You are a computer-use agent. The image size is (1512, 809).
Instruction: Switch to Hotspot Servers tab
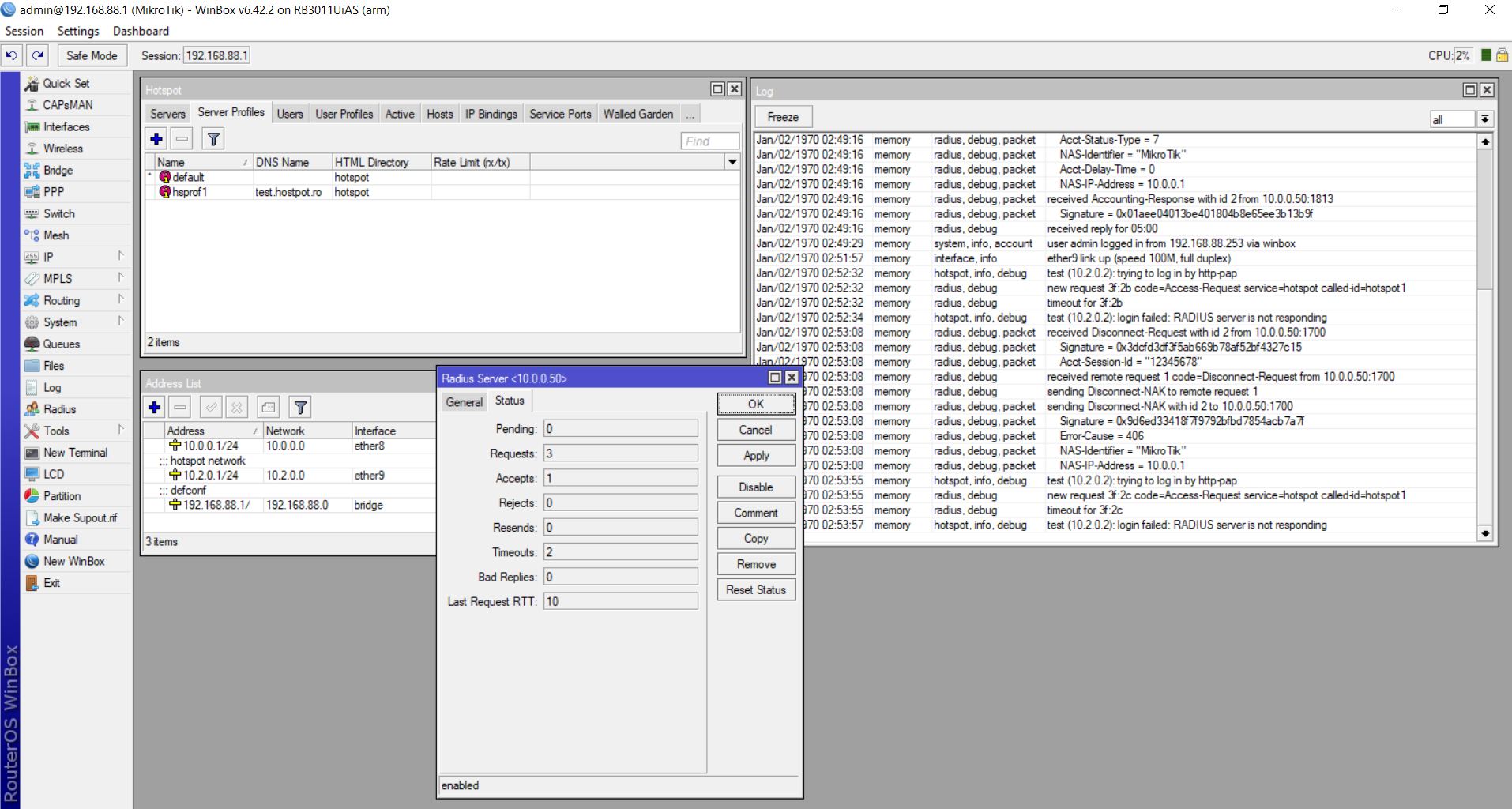point(167,115)
